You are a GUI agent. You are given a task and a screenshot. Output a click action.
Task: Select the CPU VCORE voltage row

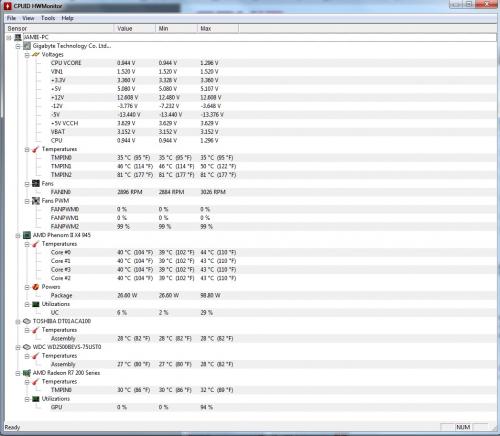click(x=250, y=63)
